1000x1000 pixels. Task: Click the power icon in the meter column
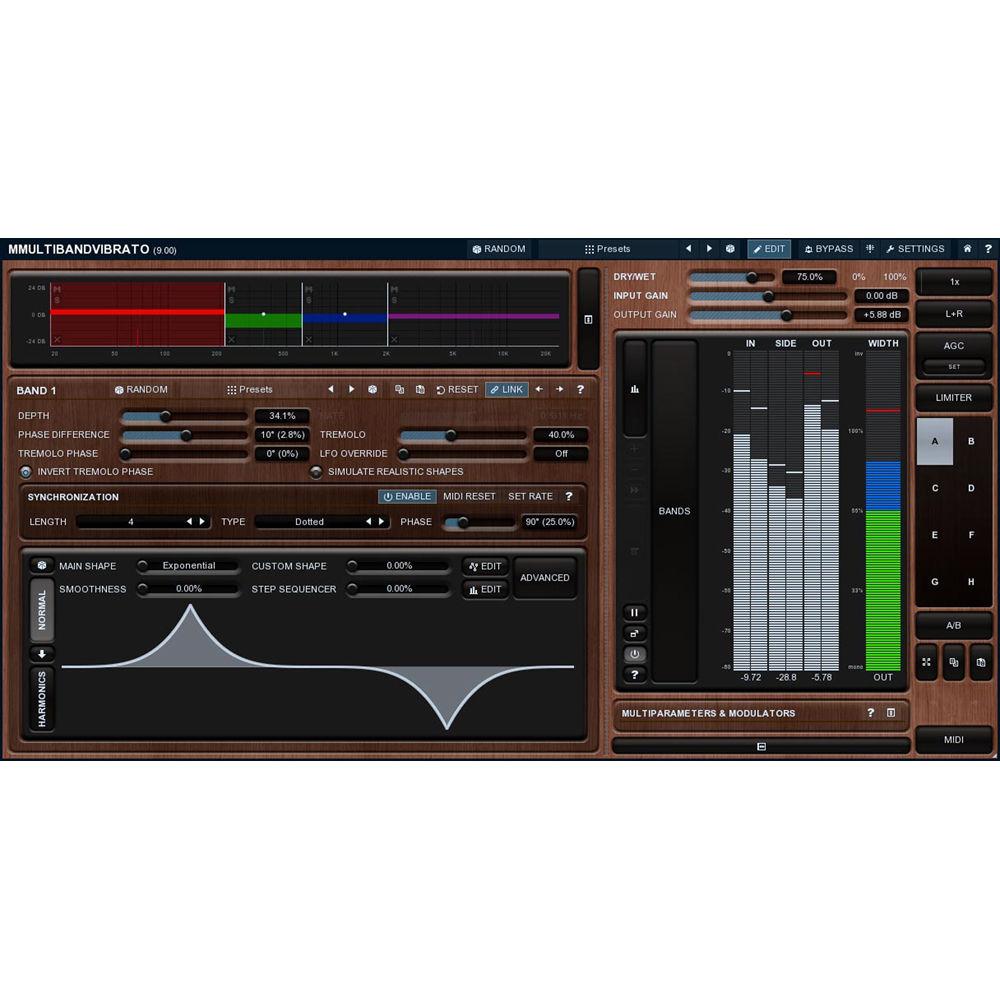[x=635, y=654]
